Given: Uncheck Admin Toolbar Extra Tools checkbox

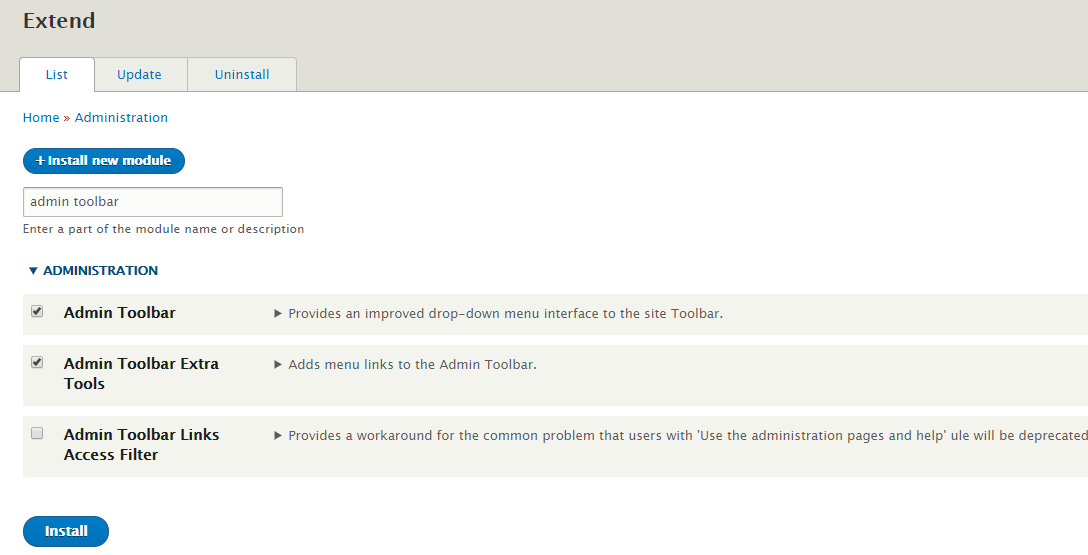Looking at the screenshot, I should [37, 362].
